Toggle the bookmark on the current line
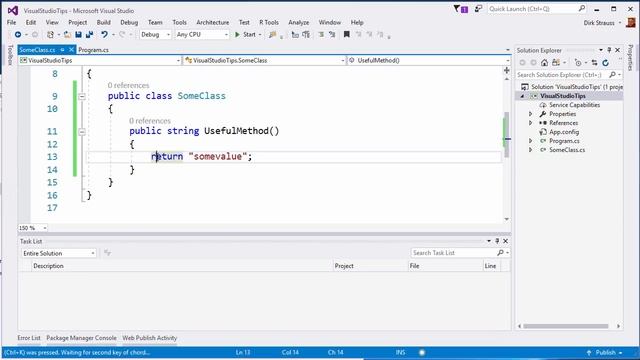This screenshot has height=360, width=640. [347, 35]
